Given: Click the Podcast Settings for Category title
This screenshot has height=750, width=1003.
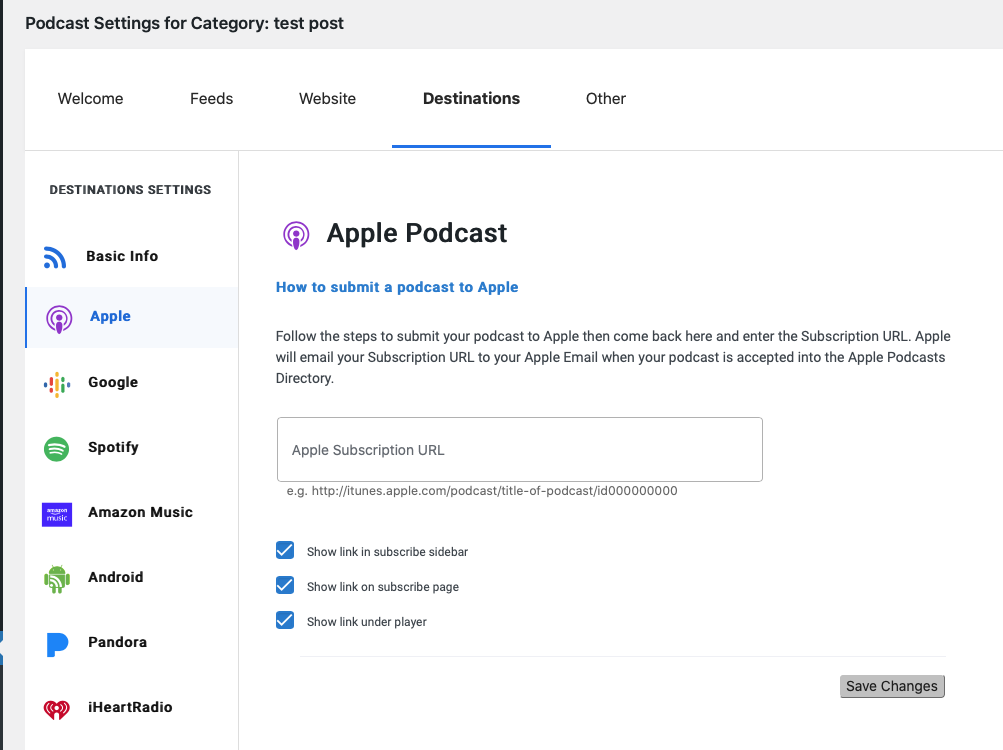Looking at the screenshot, I should (x=184, y=24).
